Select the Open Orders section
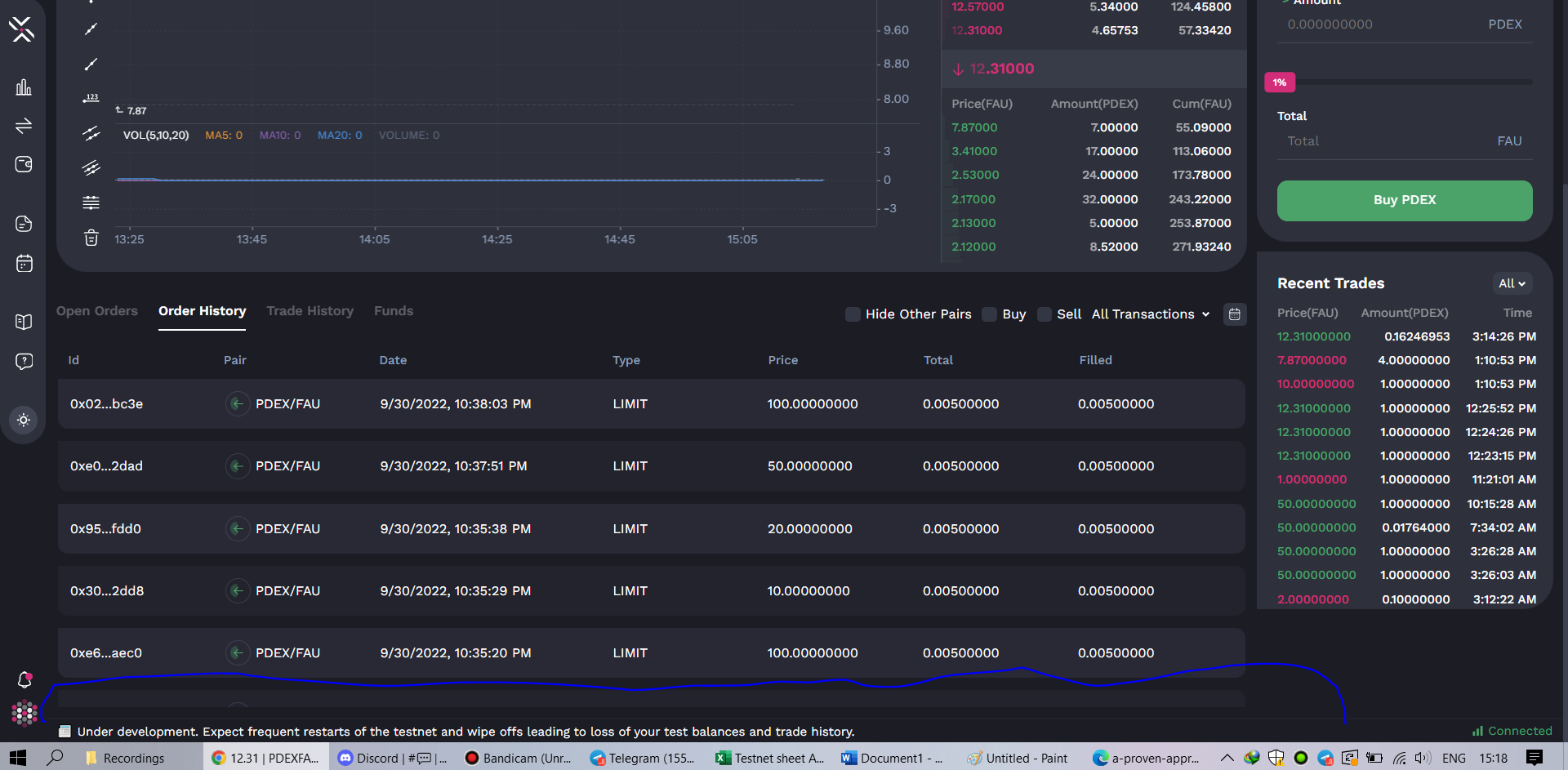This screenshot has width=1568, height=770. [96, 311]
